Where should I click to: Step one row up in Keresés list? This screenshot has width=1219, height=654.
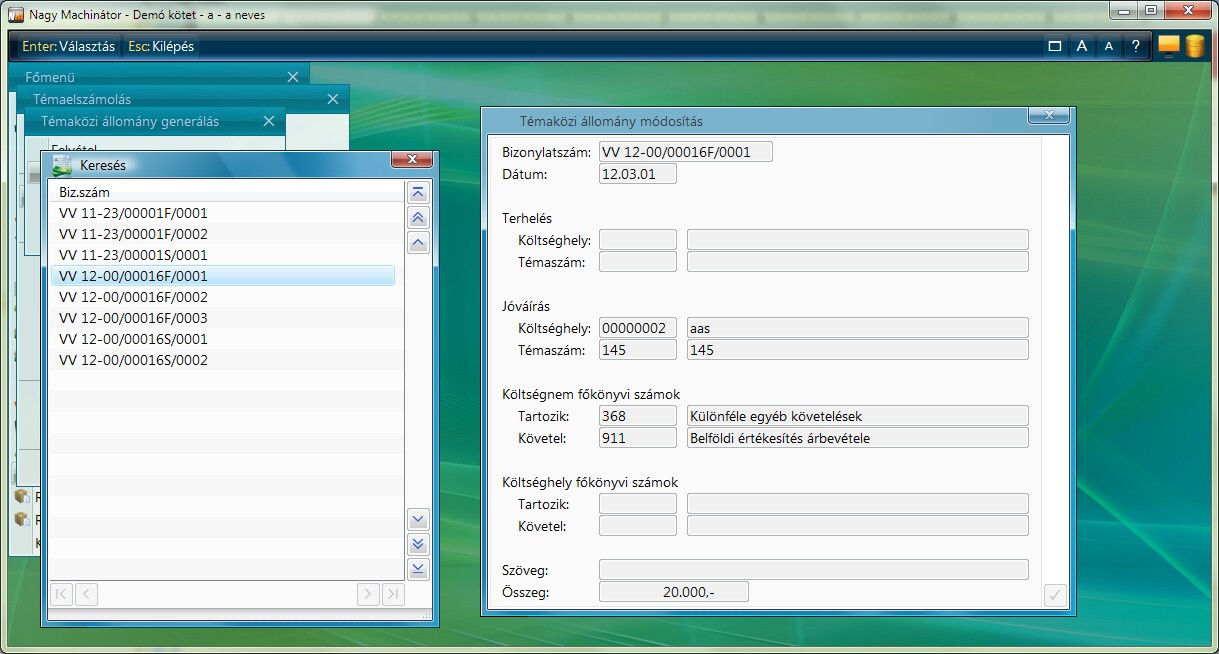click(x=419, y=243)
